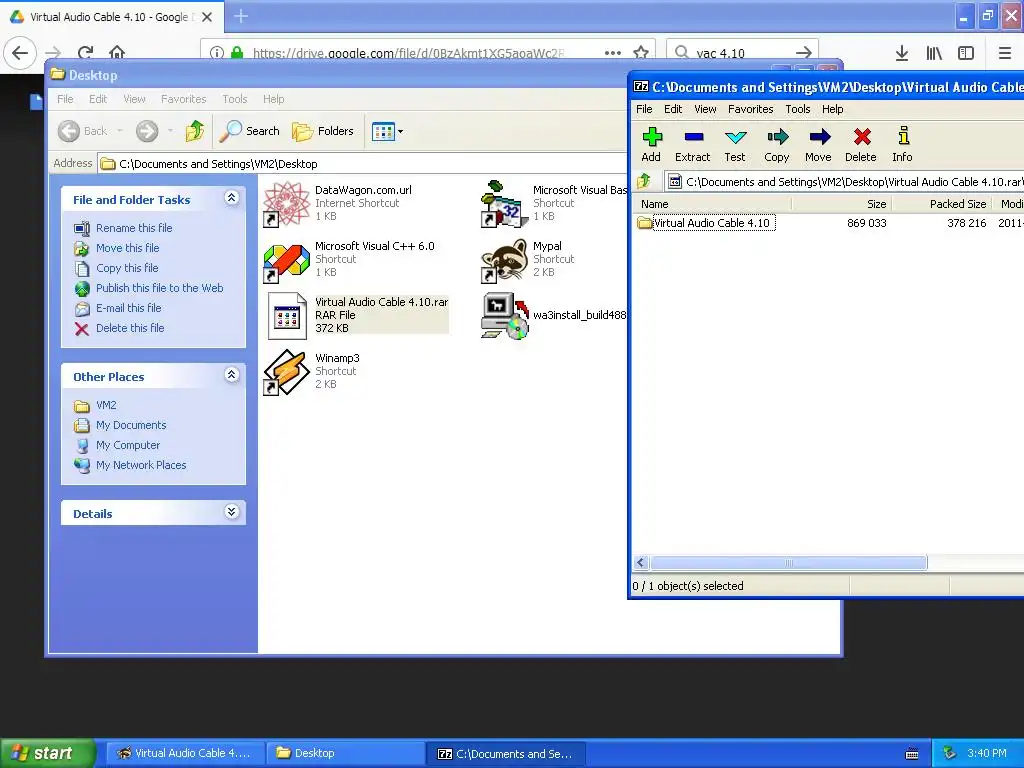Click the browser home button
Screen dimensions: 1024x768
[x=117, y=53]
